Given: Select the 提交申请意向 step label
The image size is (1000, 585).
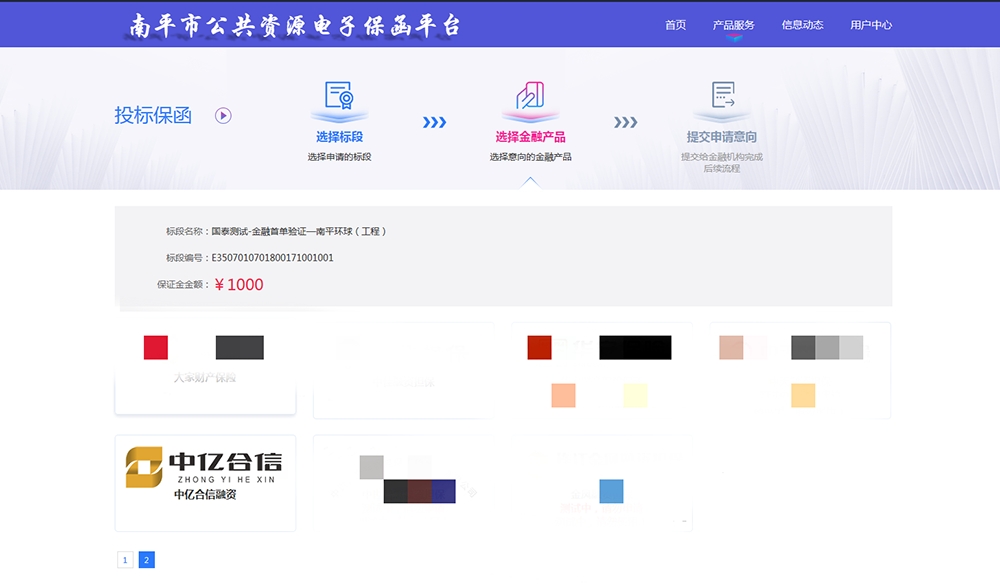Looking at the screenshot, I should [x=722, y=137].
